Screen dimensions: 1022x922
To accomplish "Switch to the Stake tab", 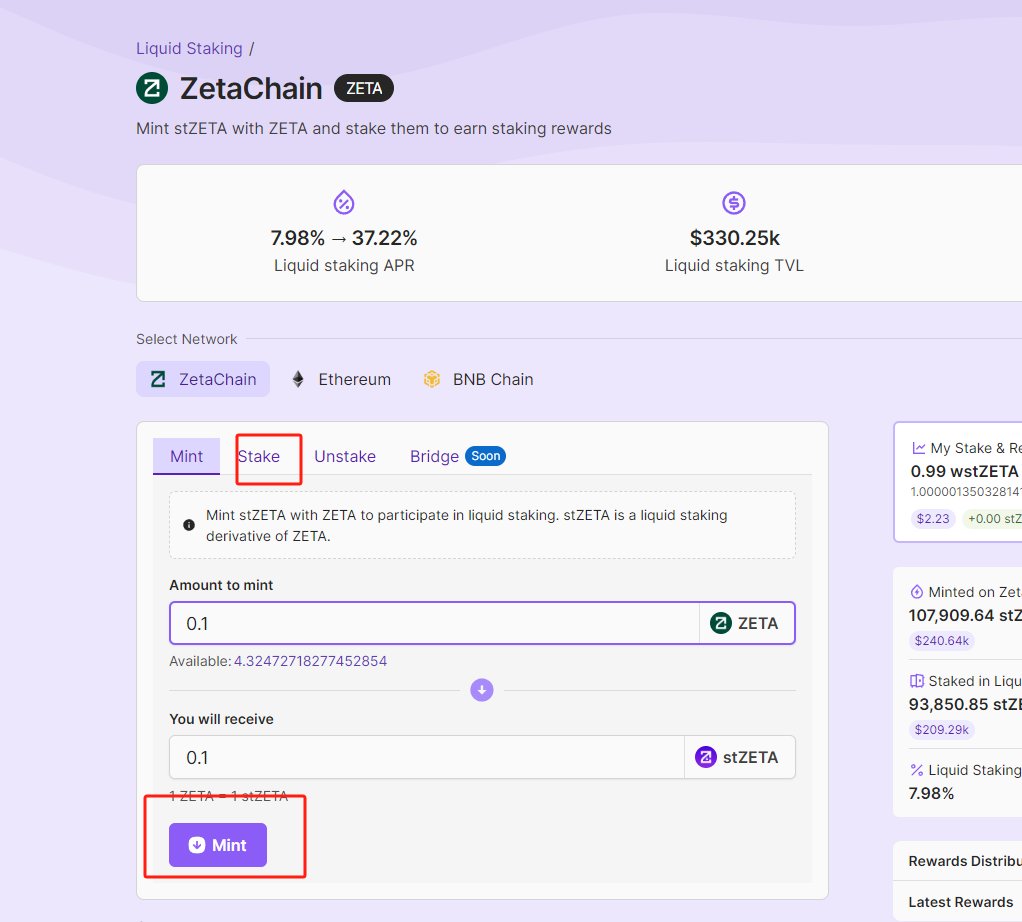I will click(x=259, y=456).
